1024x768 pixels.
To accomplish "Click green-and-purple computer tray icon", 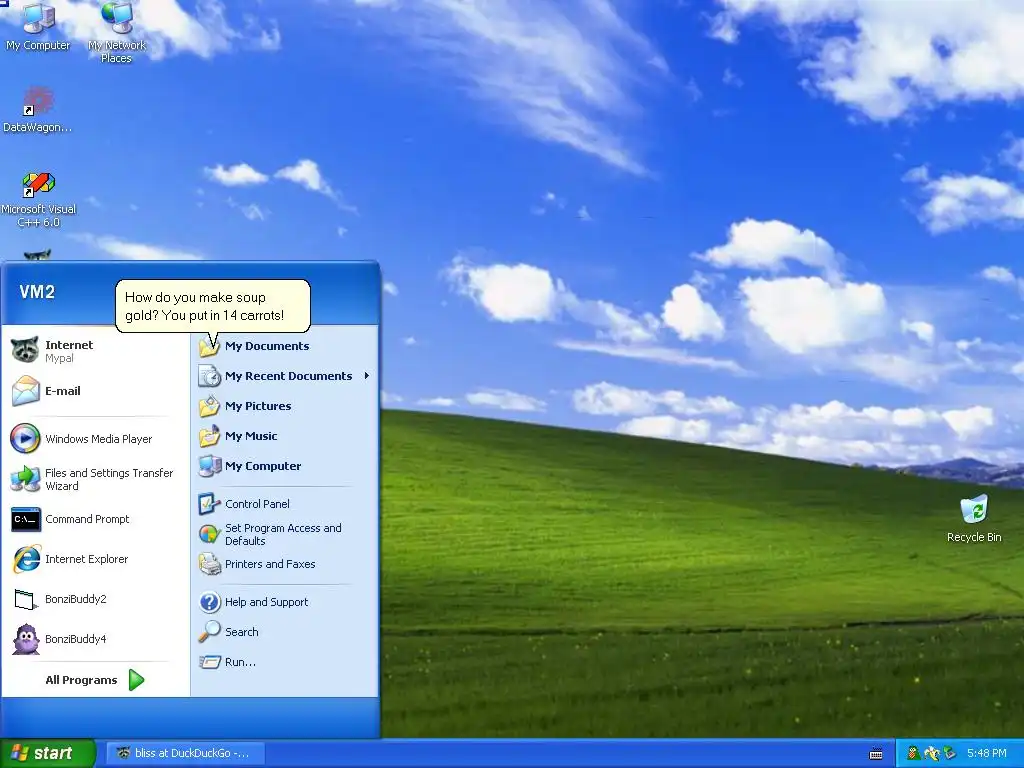I will click(x=950, y=754).
